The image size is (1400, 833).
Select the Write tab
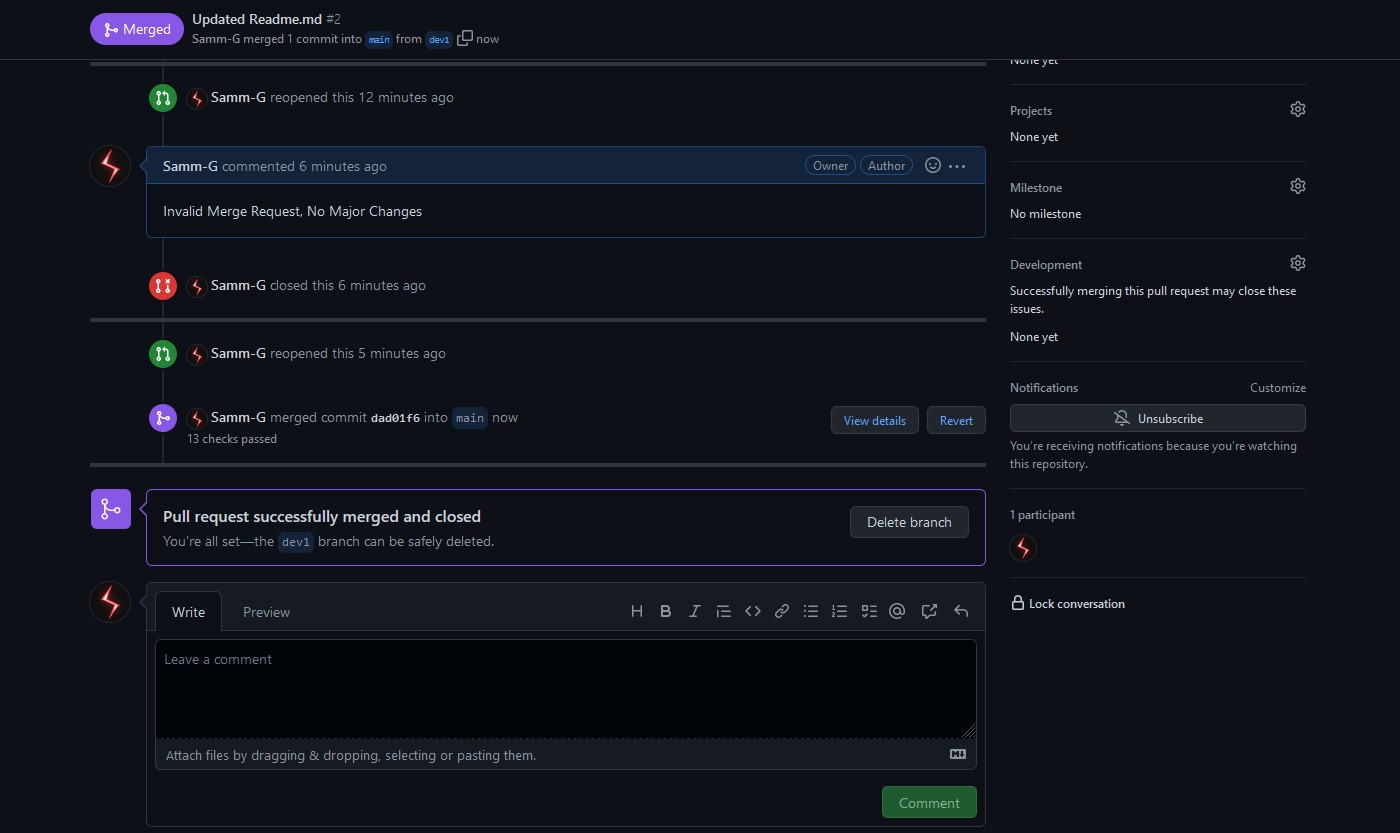pos(188,611)
